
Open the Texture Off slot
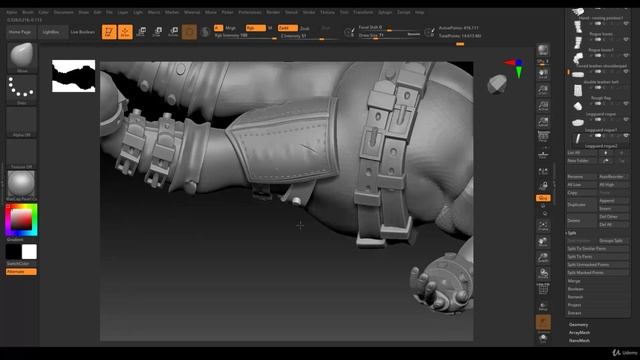coord(22,153)
